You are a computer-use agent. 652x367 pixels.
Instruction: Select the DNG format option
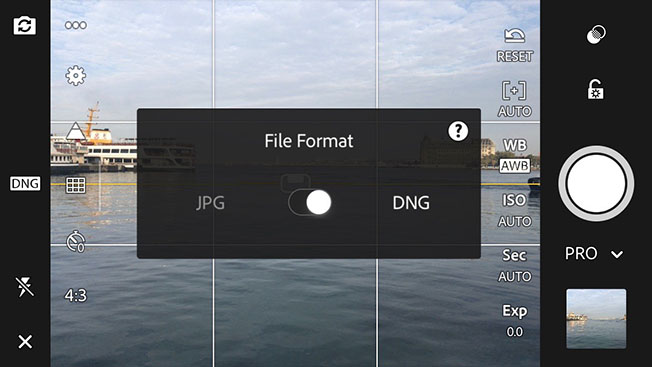click(411, 203)
